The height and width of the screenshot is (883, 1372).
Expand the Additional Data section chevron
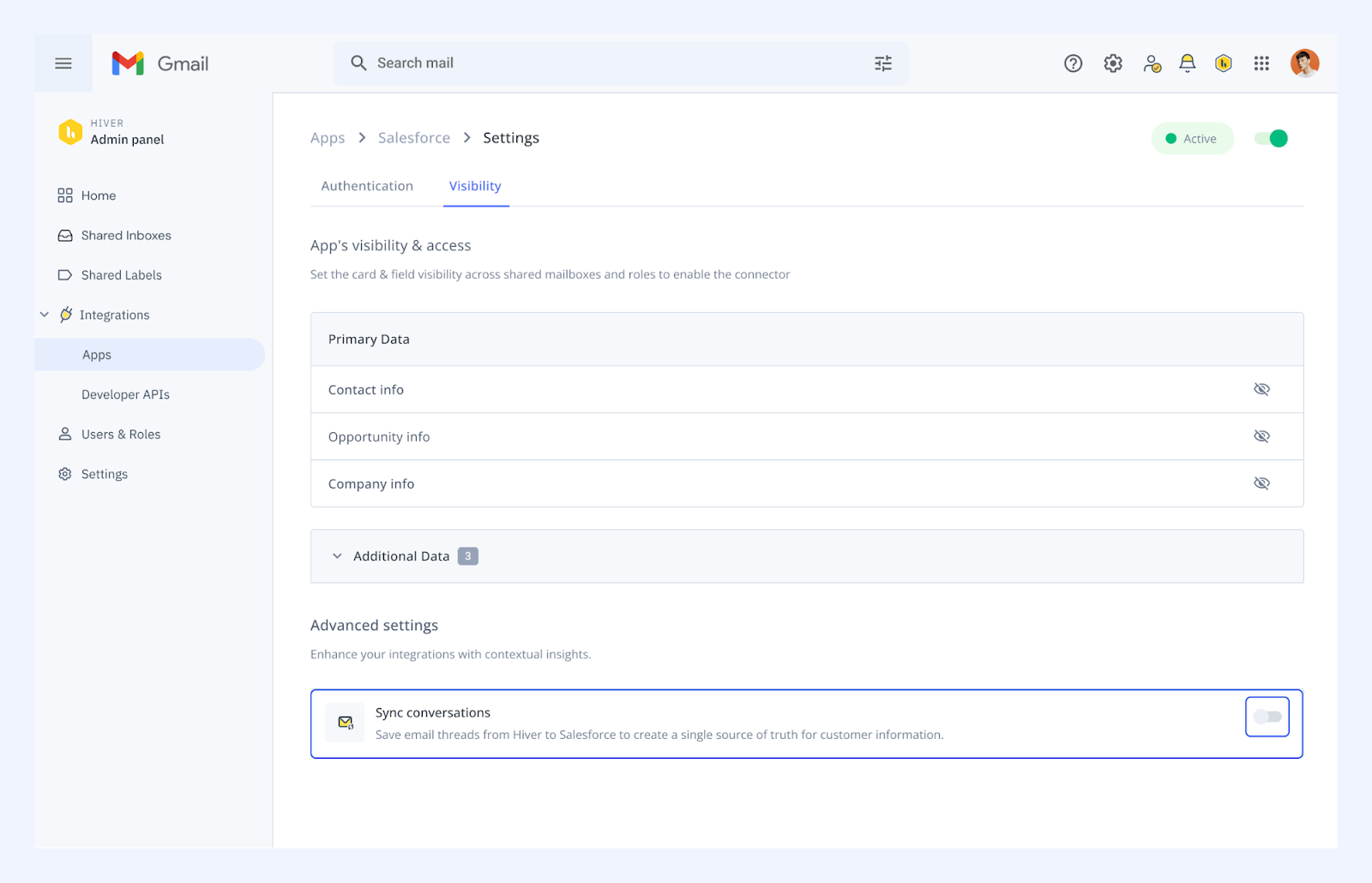point(337,556)
